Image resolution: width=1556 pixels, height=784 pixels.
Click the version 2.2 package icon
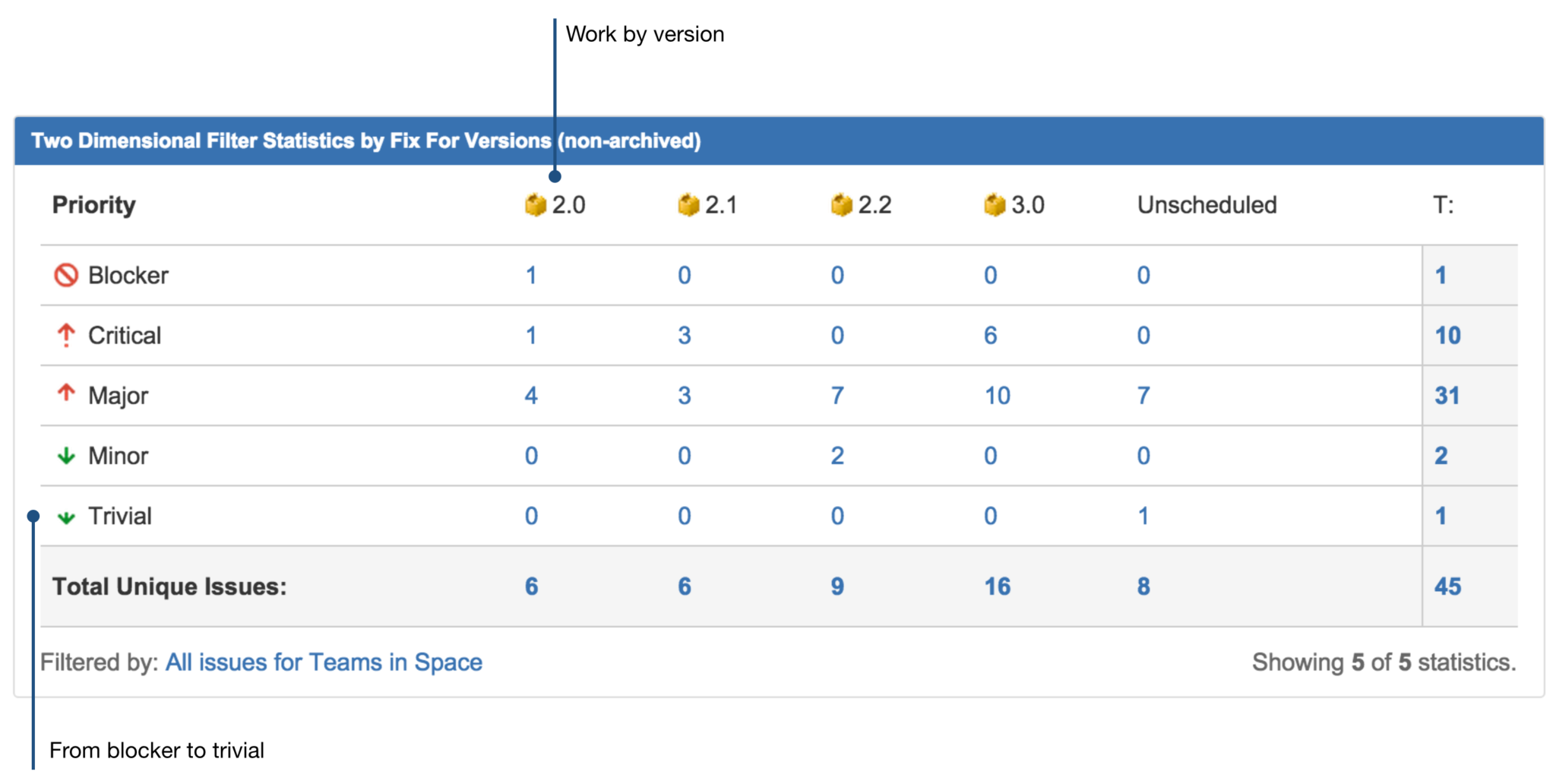841,205
